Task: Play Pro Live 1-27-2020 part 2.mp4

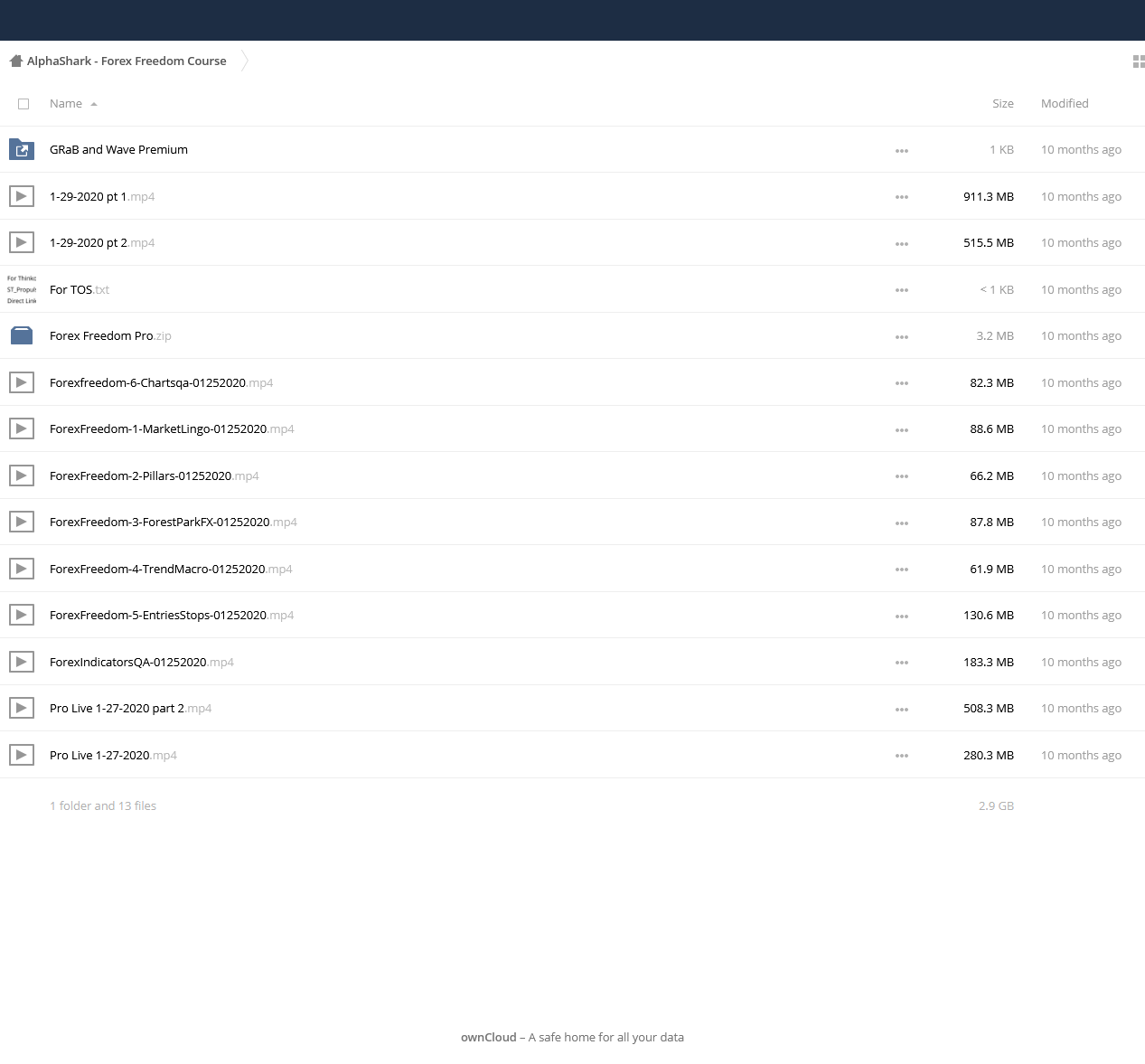Action: 131,709
